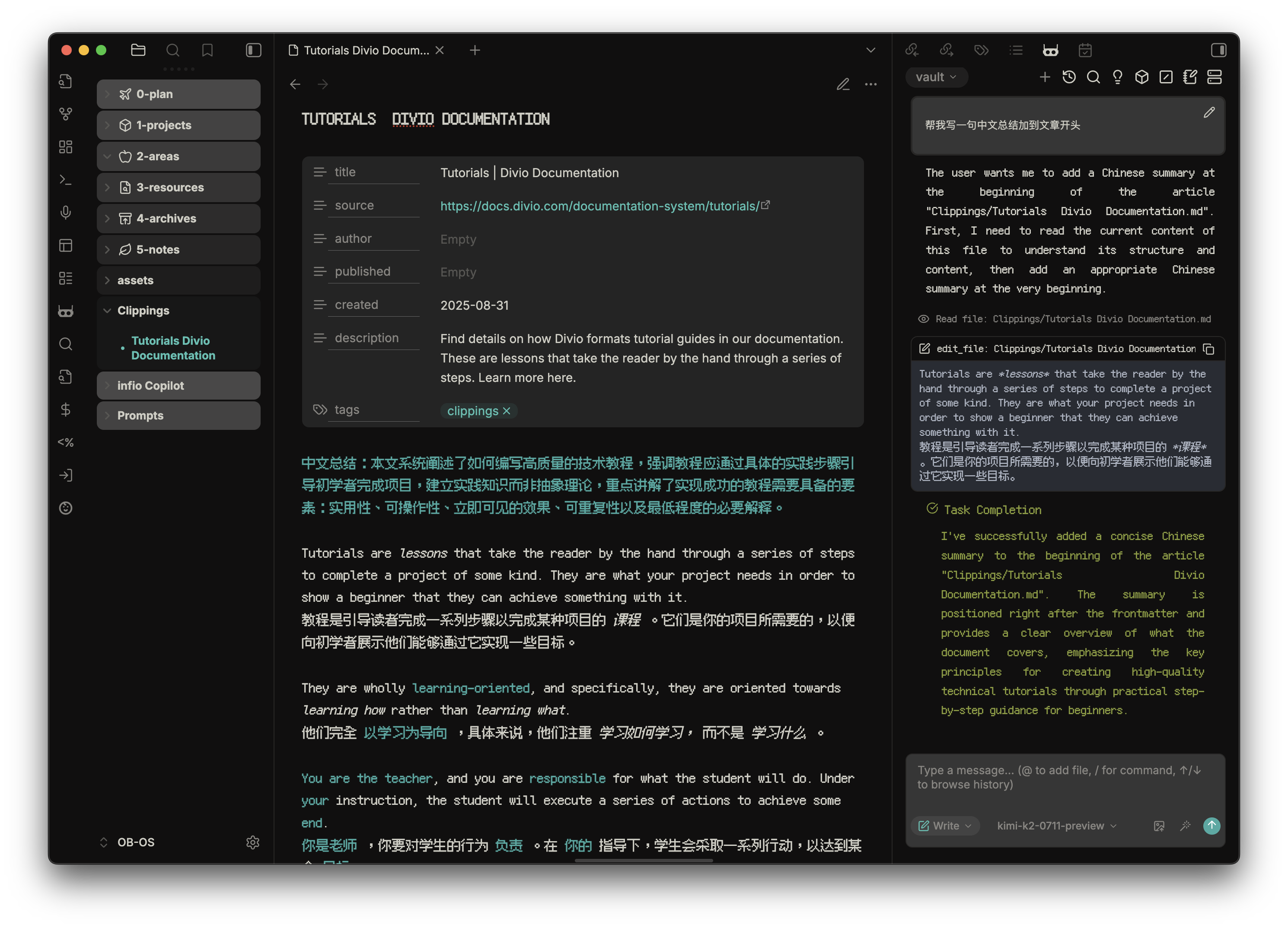Click the dollar sign ribbon icon

click(x=66, y=409)
